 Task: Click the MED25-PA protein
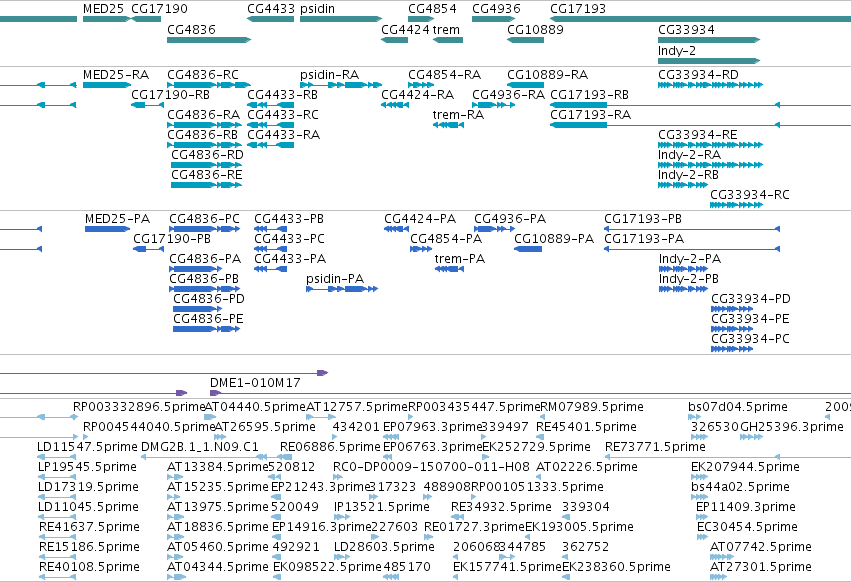(117, 219)
